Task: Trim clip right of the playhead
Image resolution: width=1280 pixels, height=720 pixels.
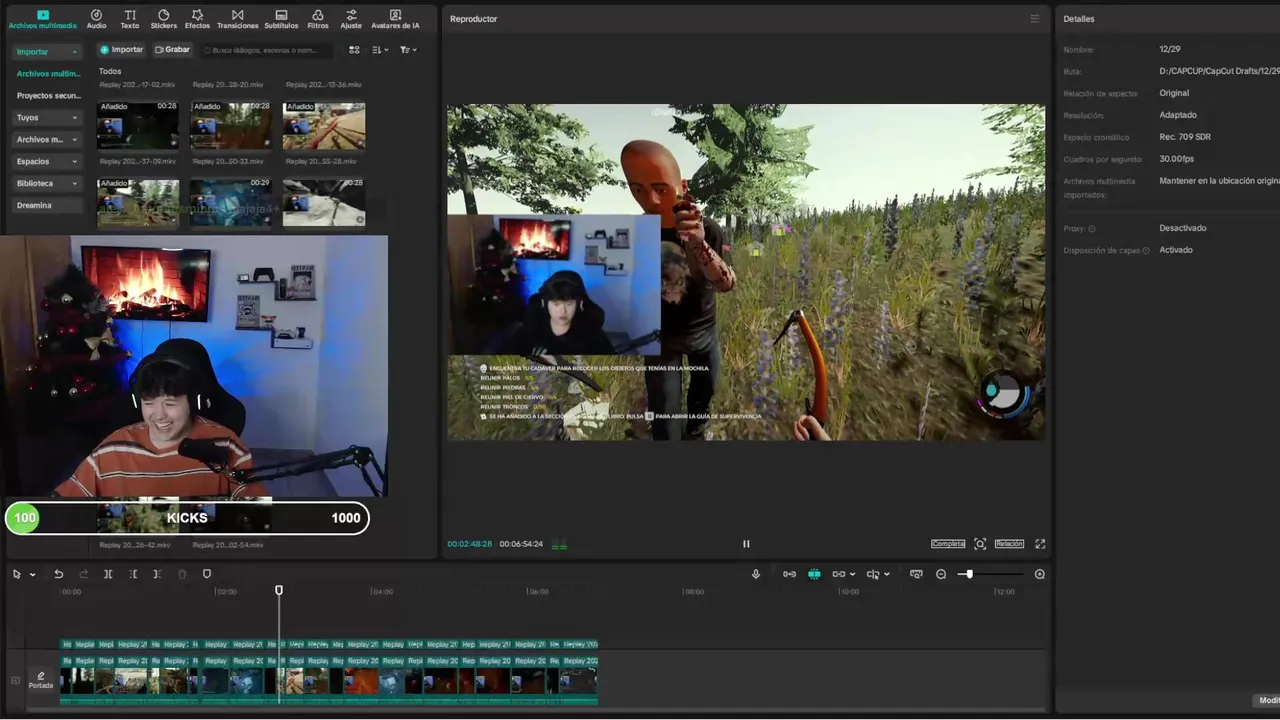Action: pyautogui.click(x=157, y=574)
